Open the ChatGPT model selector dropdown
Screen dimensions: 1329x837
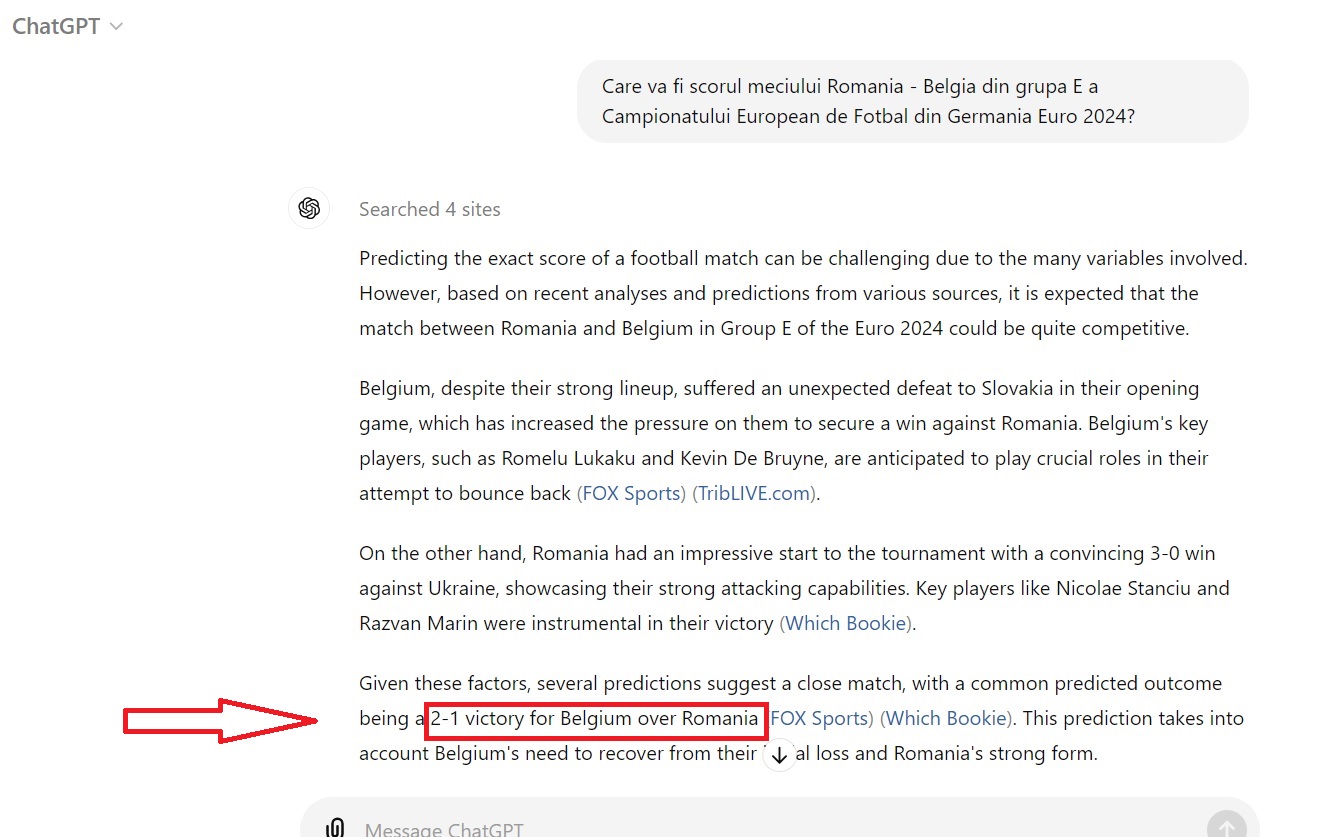pos(116,27)
